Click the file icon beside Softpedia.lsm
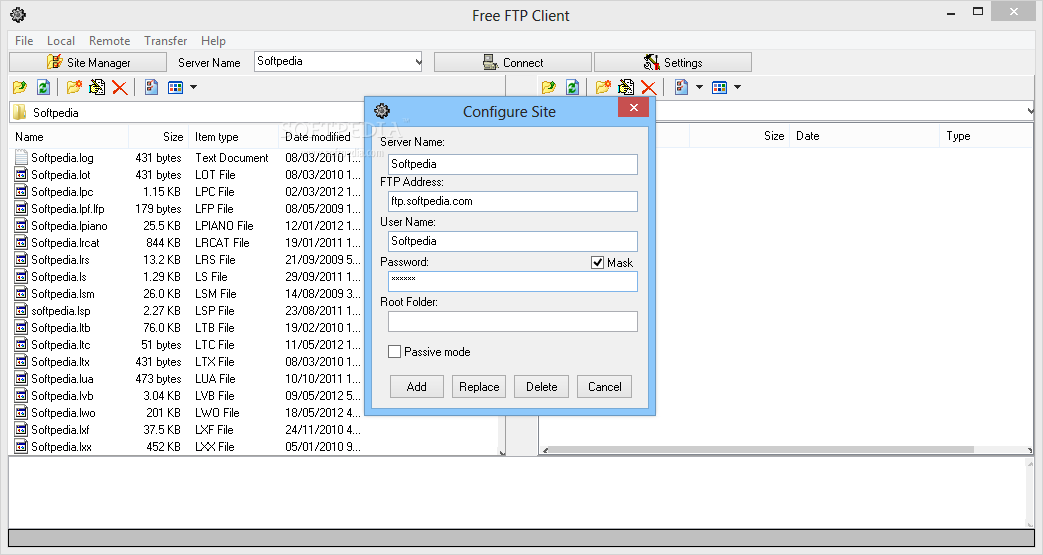Image resolution: width=1043 pixels, height=555 pixels. [x=21, y=293]
